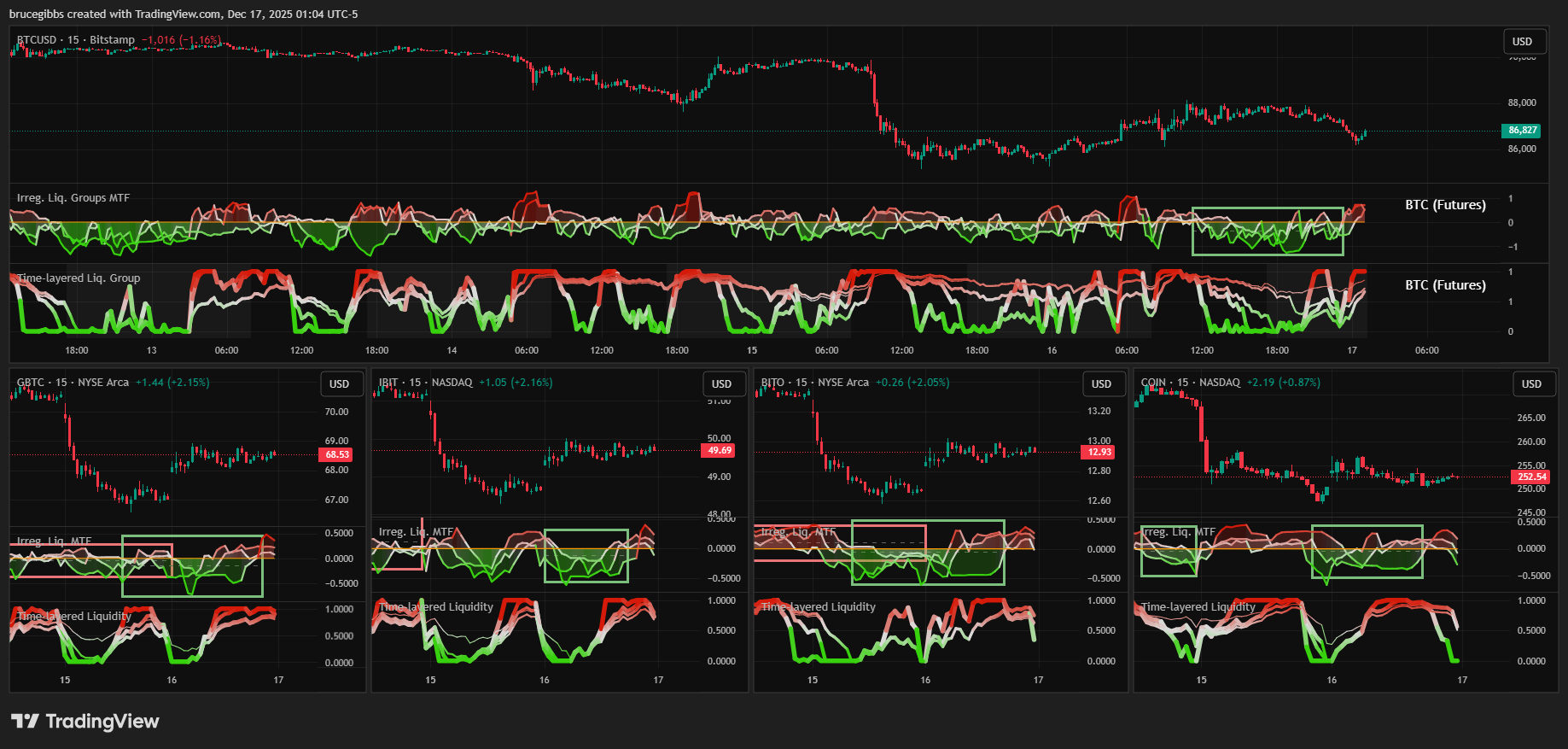
Task: Select the Irreg. Liq. Groups MTF indicator title
Action: (x=73, y=198)
